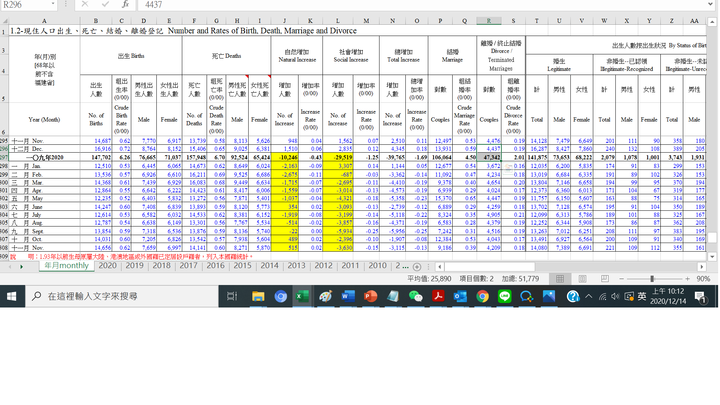The image size is (720, 405).
Task: Click the formula bar Enter checkmark icon
Action: coord(105,5)
